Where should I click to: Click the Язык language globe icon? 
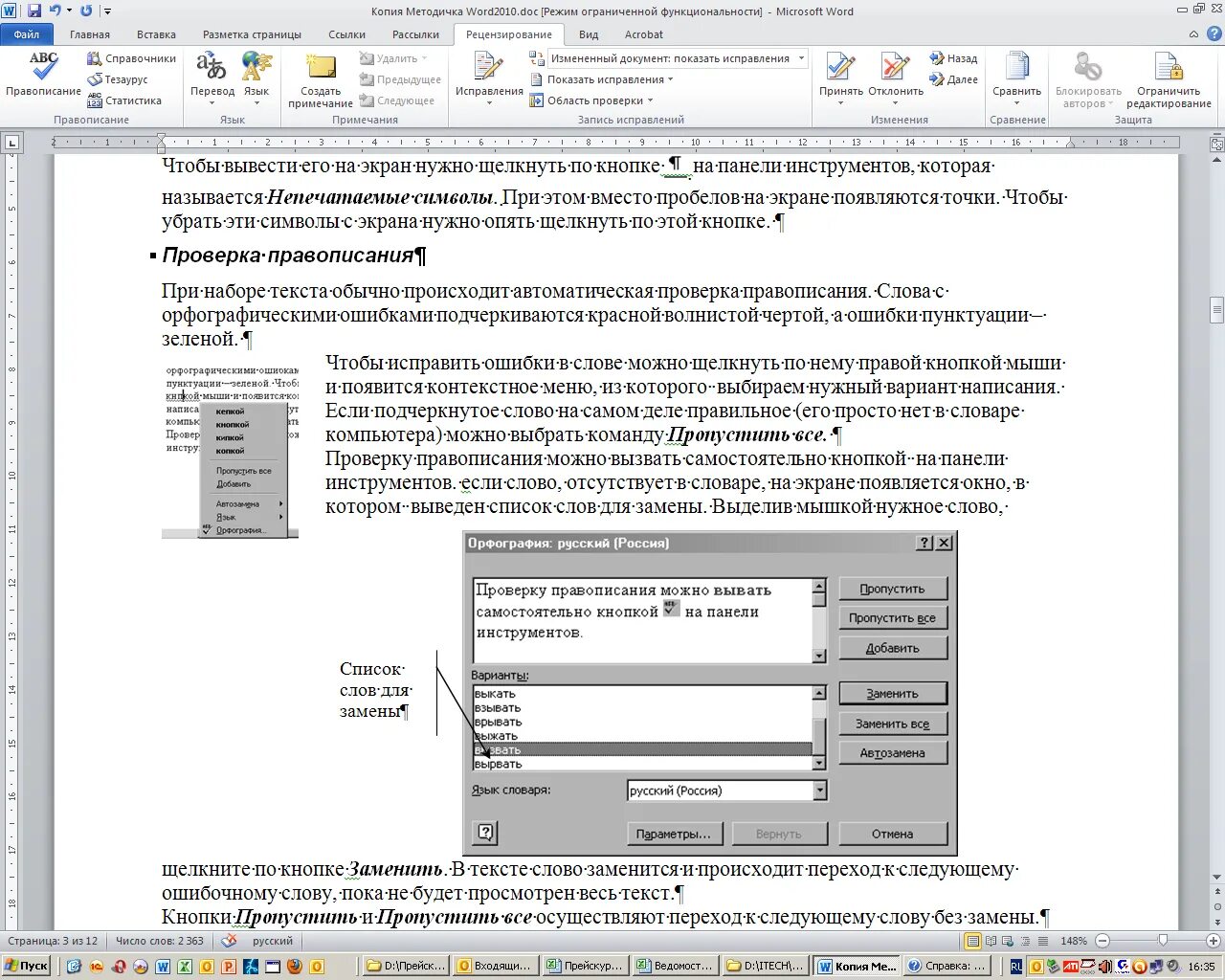tap(256, 67)
